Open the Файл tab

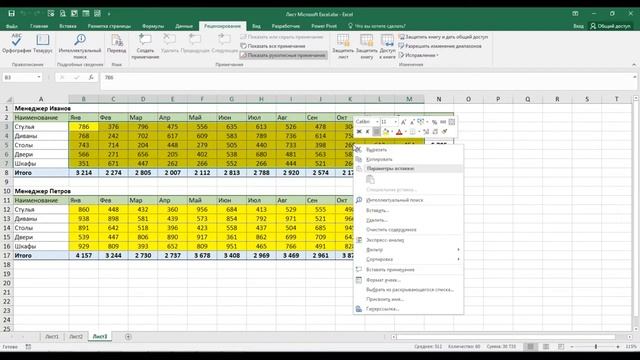point(11,26)
